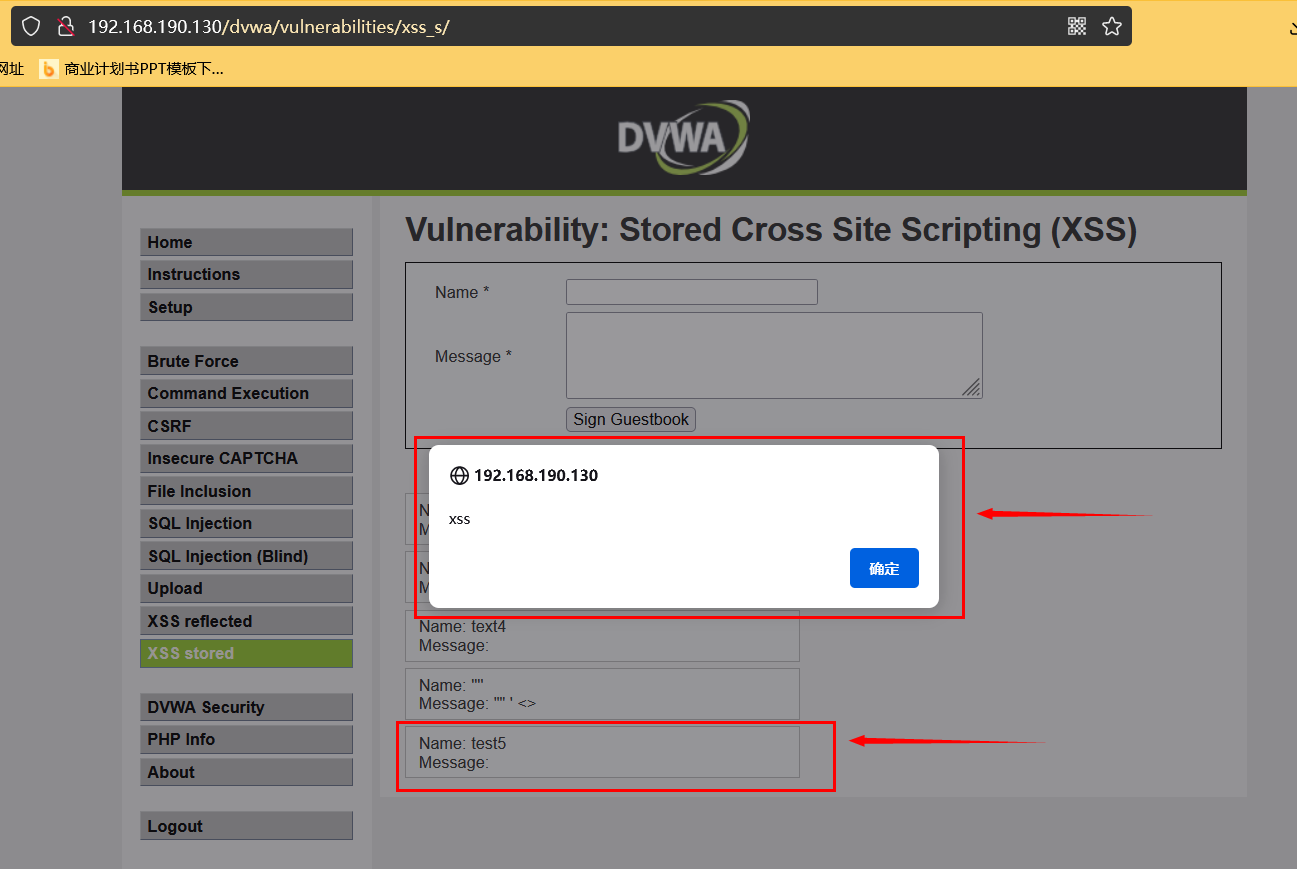Select the CSRF menu item
The height and width of the screenshot is (869, 1297).
pyautogui.click(x=246, y=426)
